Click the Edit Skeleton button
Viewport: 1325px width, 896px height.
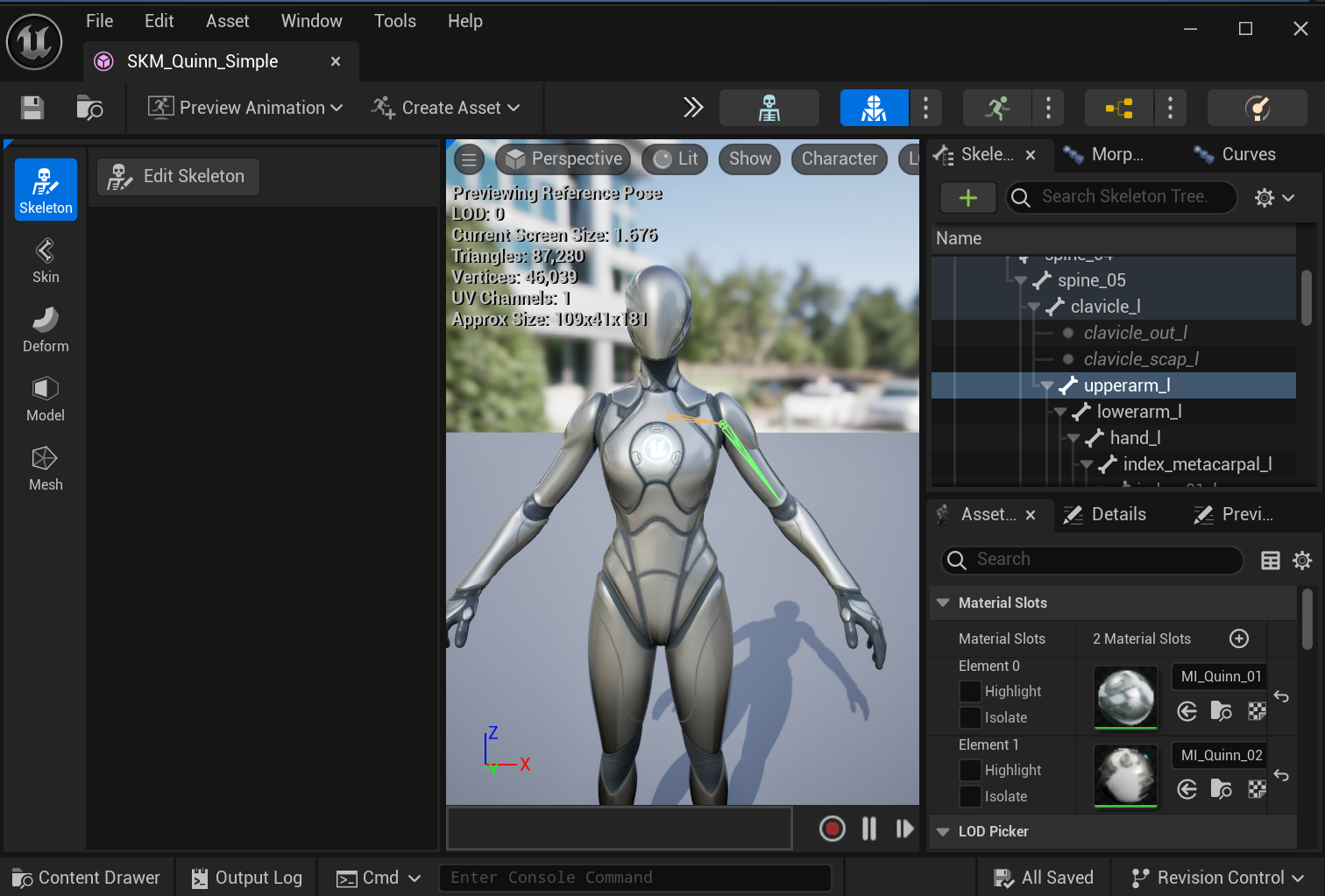(178, 177)
